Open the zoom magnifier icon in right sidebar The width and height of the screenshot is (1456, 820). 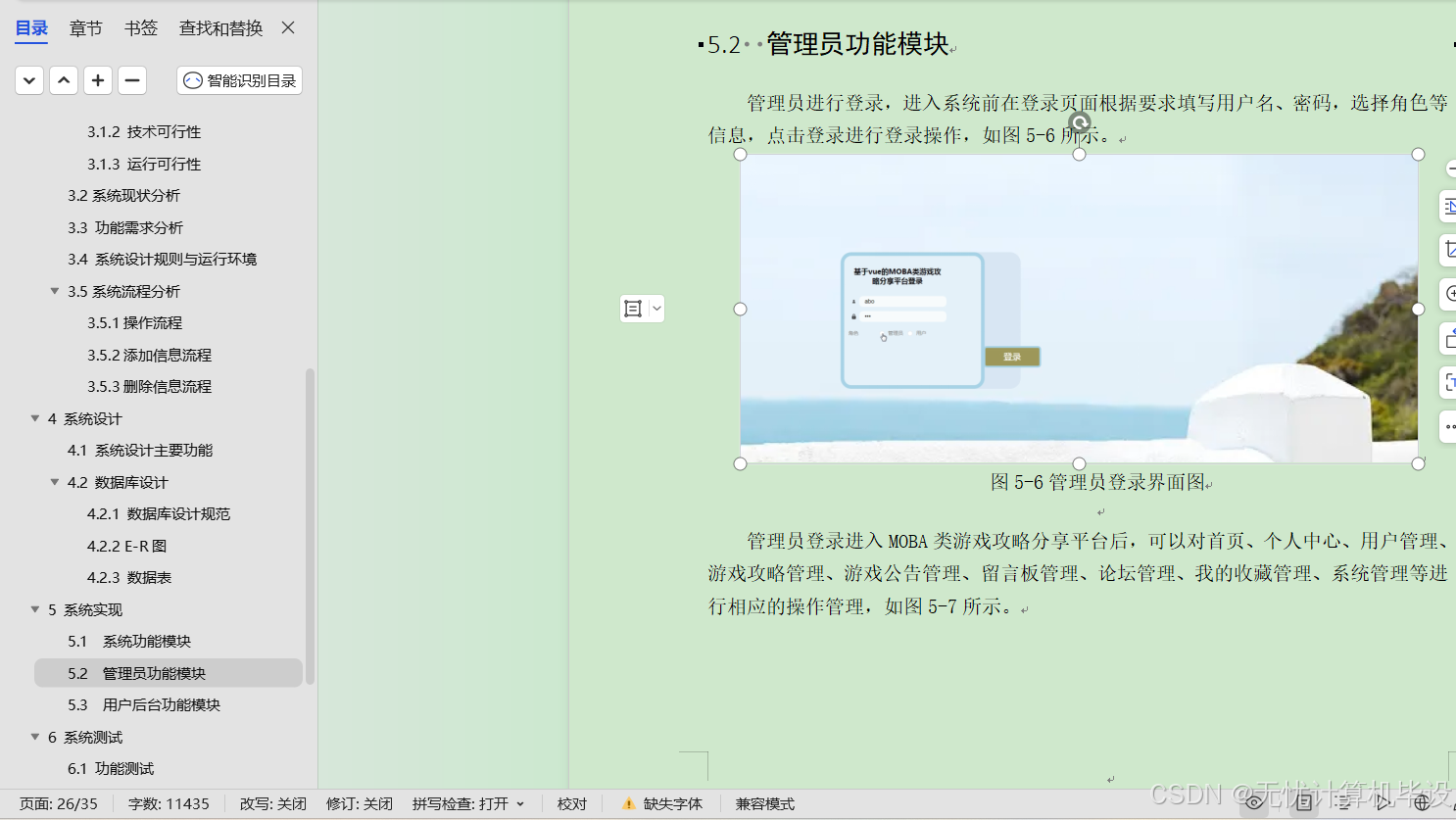[x=1448, y=293]
